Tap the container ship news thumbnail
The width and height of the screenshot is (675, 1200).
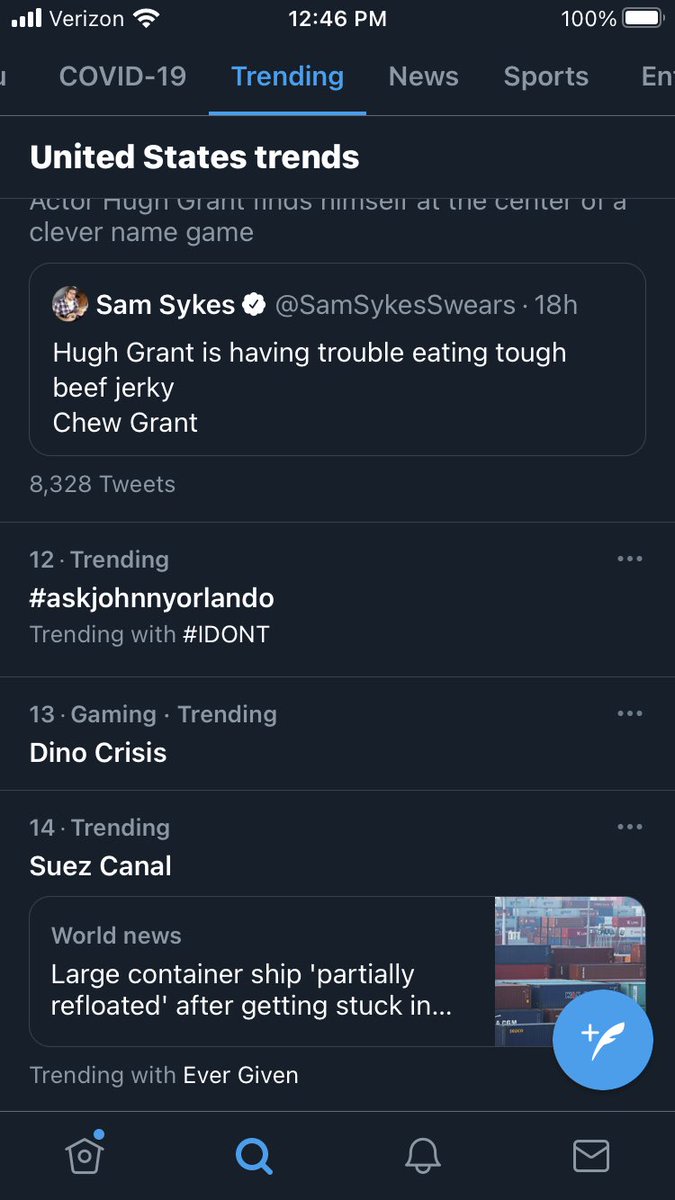click(570, 971)
